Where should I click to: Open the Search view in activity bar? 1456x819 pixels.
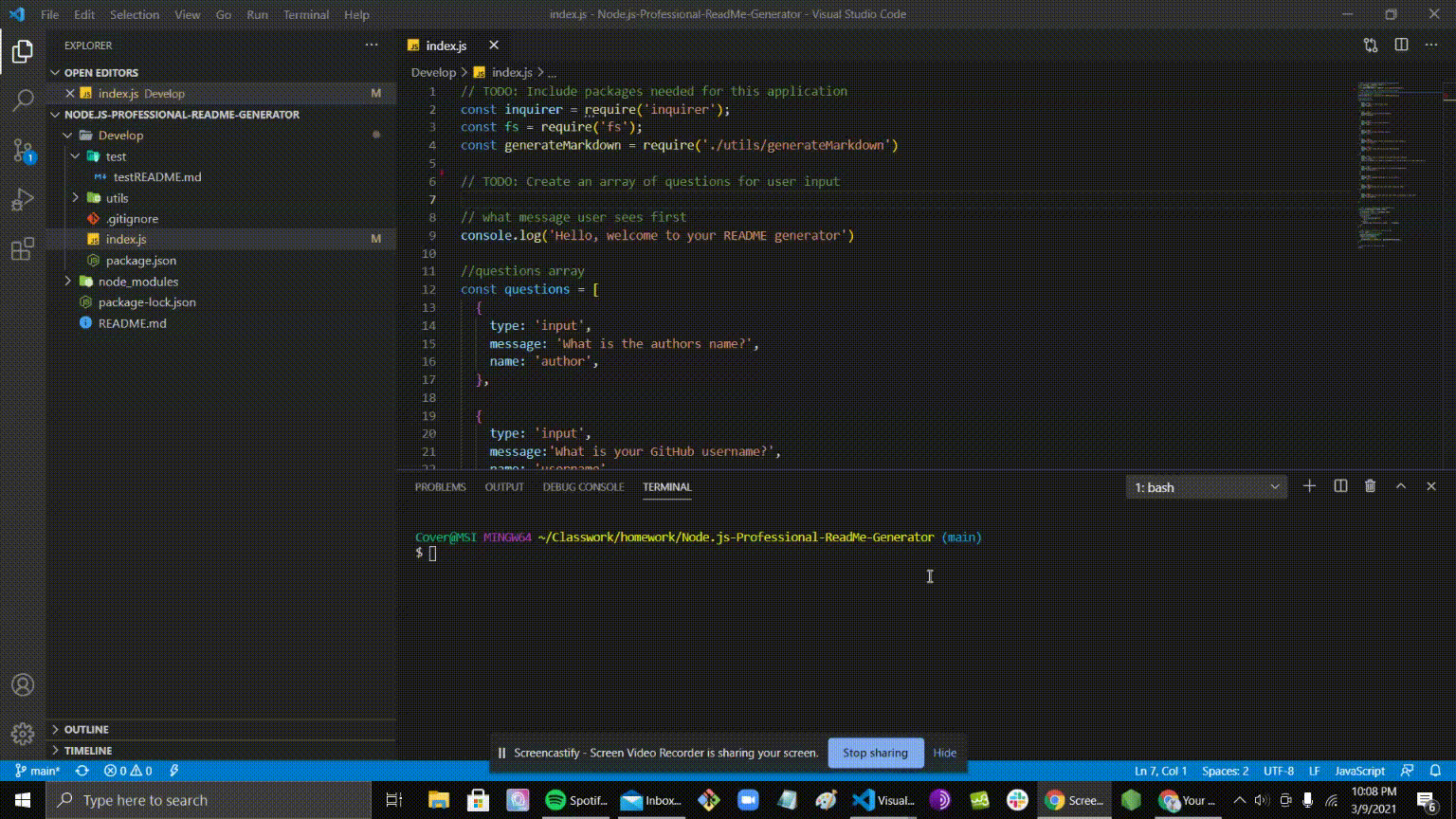click(23, 100)
